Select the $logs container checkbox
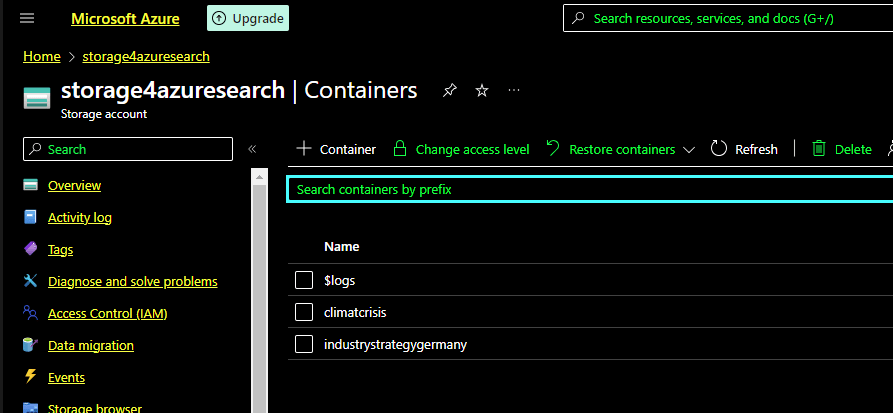This screenshot has height=413, width=893. coord(305,280)
